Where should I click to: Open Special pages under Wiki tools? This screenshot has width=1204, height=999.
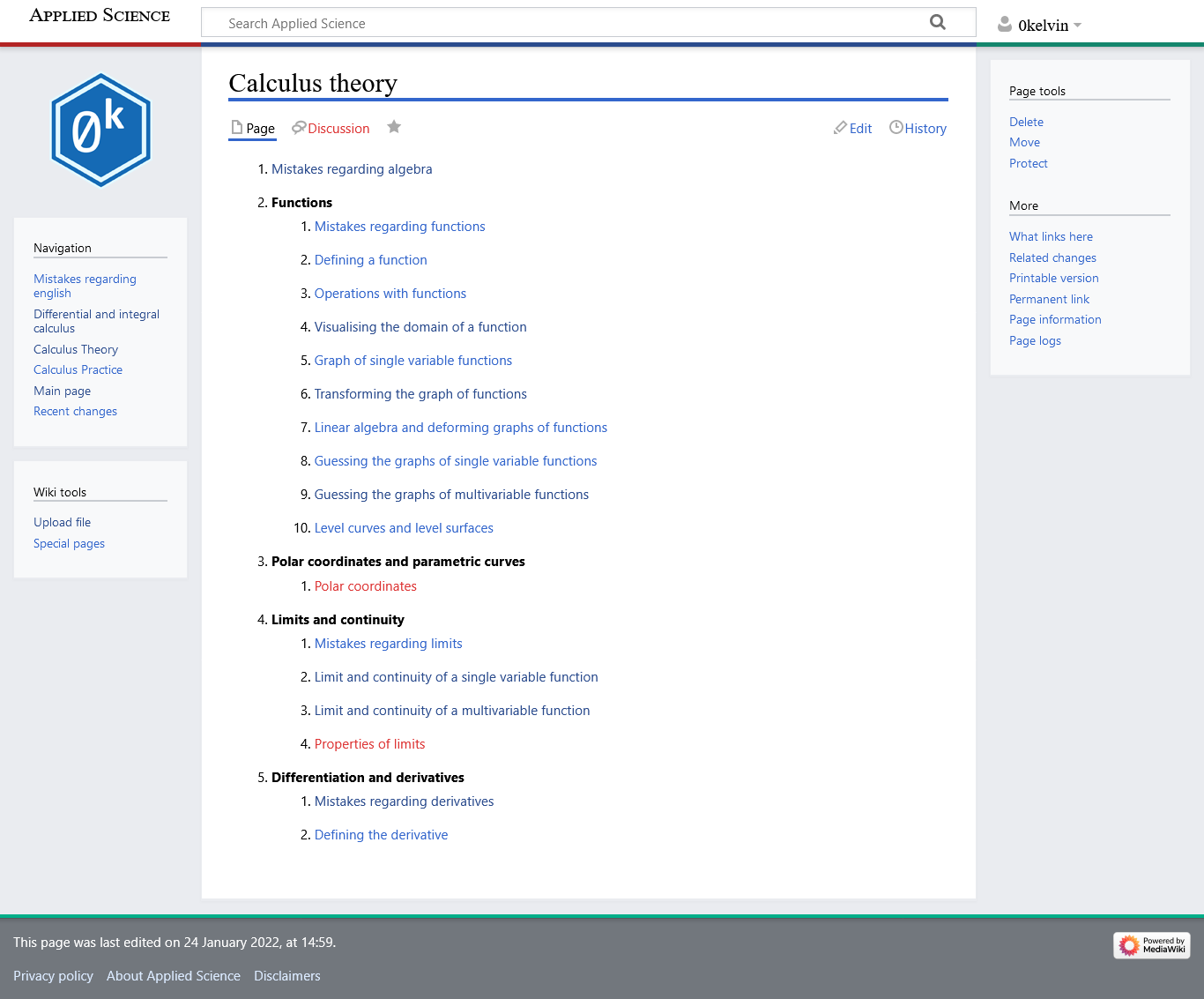pos(69,544)
